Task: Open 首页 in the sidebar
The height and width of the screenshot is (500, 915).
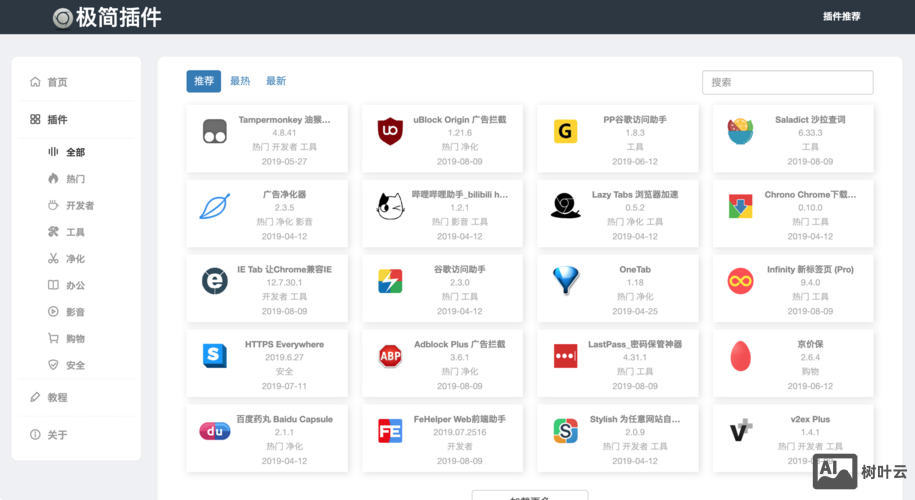Action: pyautogui.click(x=57, y=82)
